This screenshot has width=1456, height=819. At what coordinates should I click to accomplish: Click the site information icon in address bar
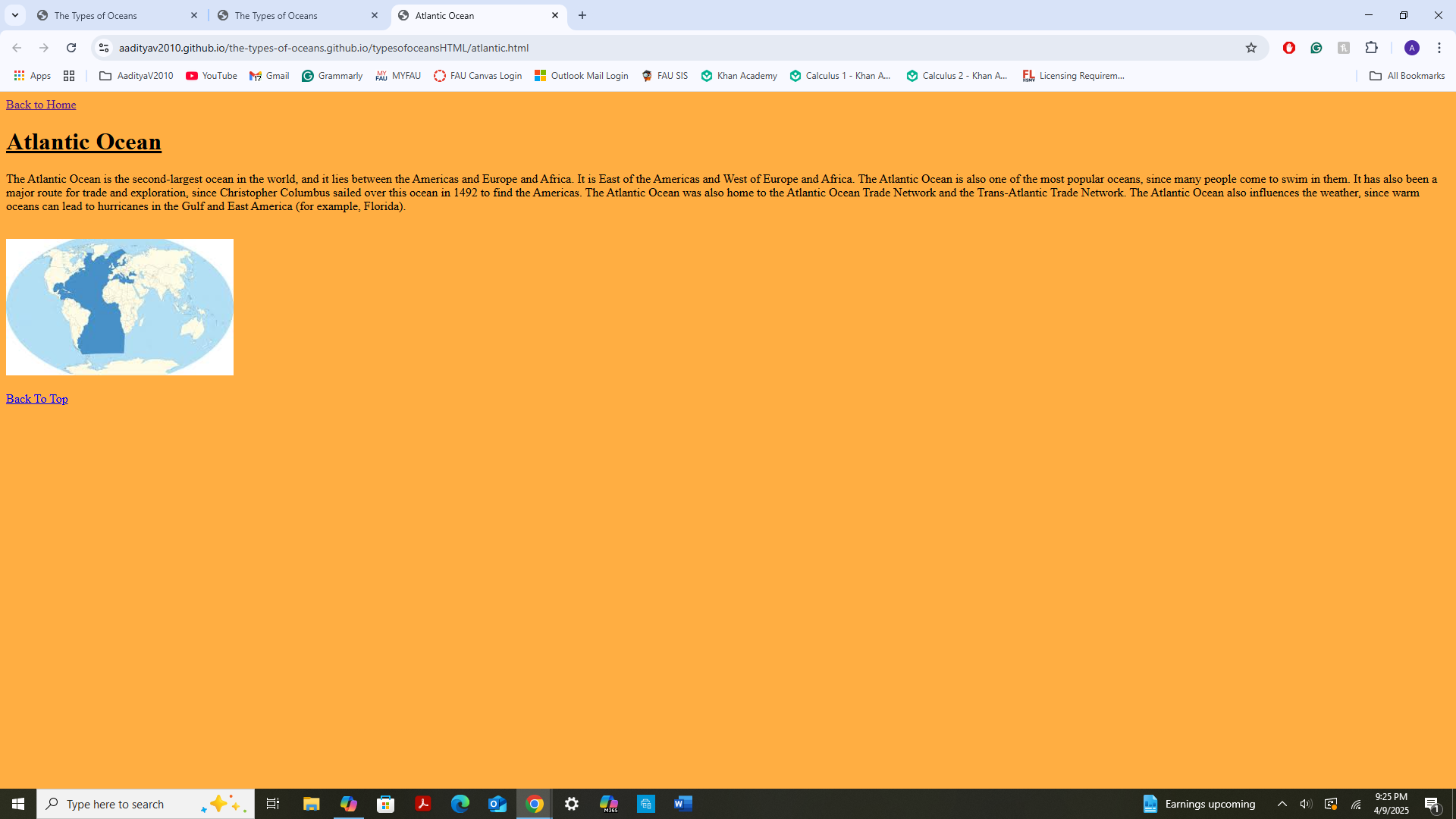tap(104, 48)
